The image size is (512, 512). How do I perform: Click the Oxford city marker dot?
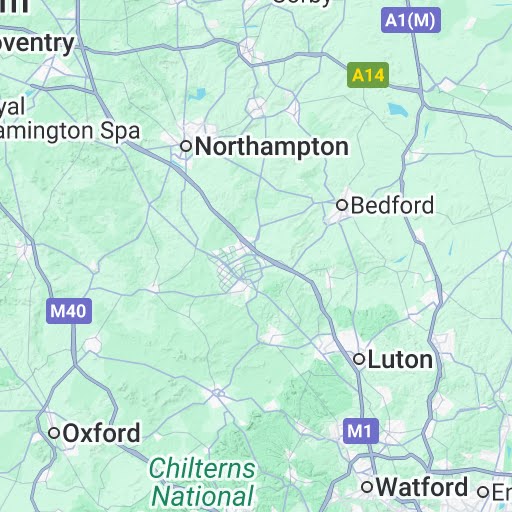point(54,433)
